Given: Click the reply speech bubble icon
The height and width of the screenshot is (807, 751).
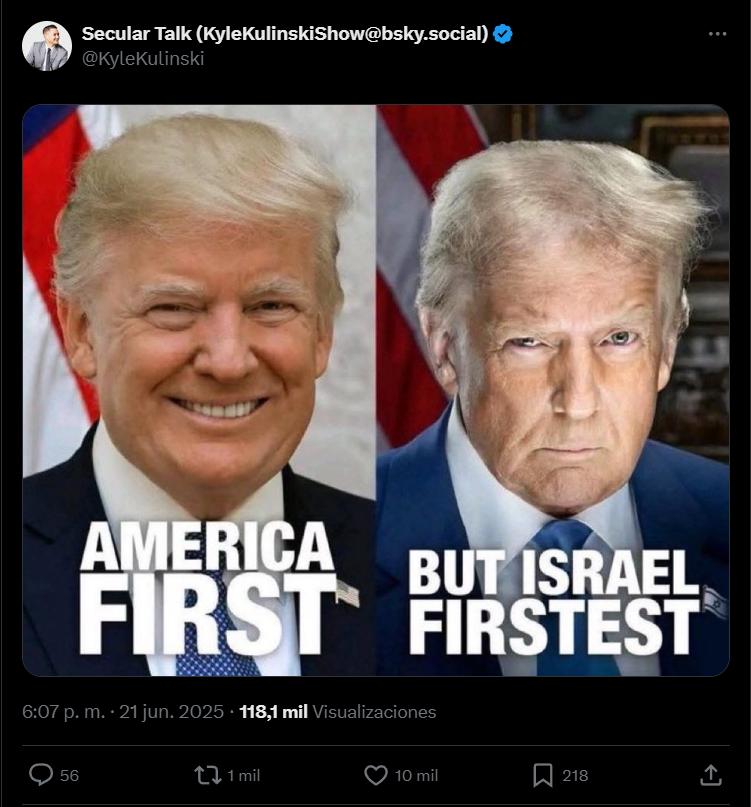Looking at the screenshot, I should tap(41, 775).
